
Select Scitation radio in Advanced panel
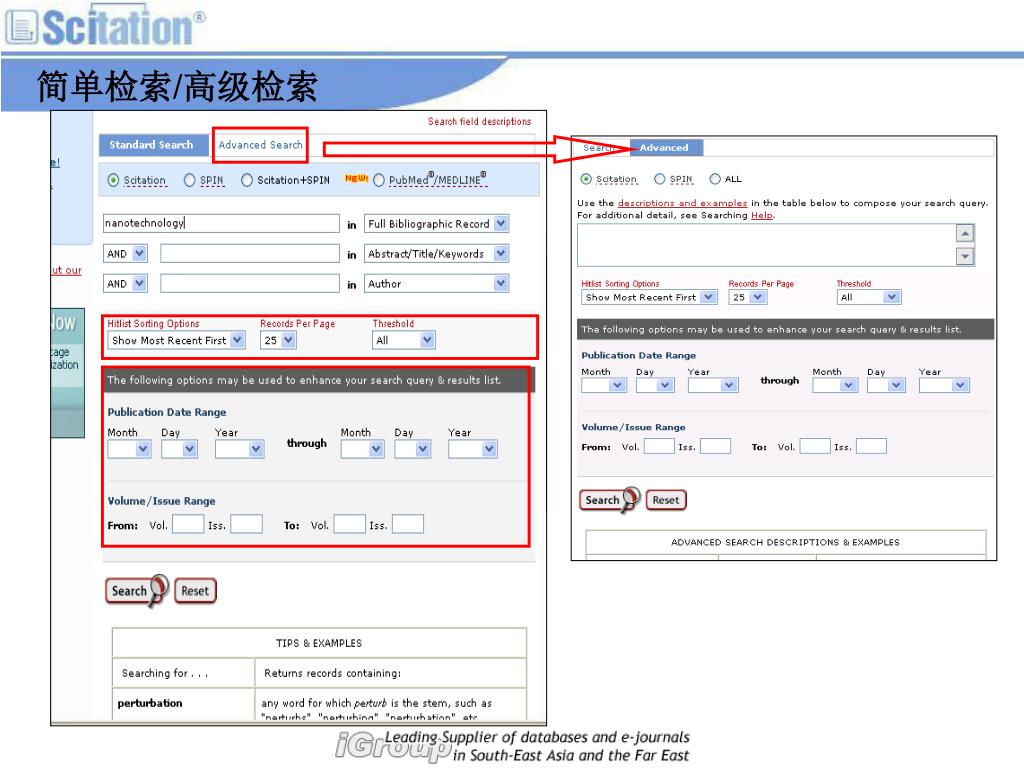586,179
